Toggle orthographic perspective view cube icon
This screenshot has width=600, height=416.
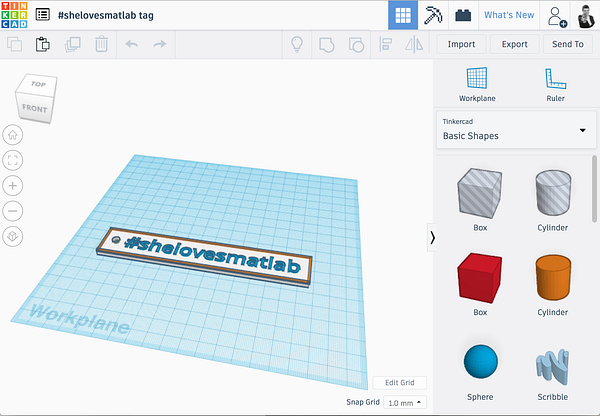pos(13,236)
